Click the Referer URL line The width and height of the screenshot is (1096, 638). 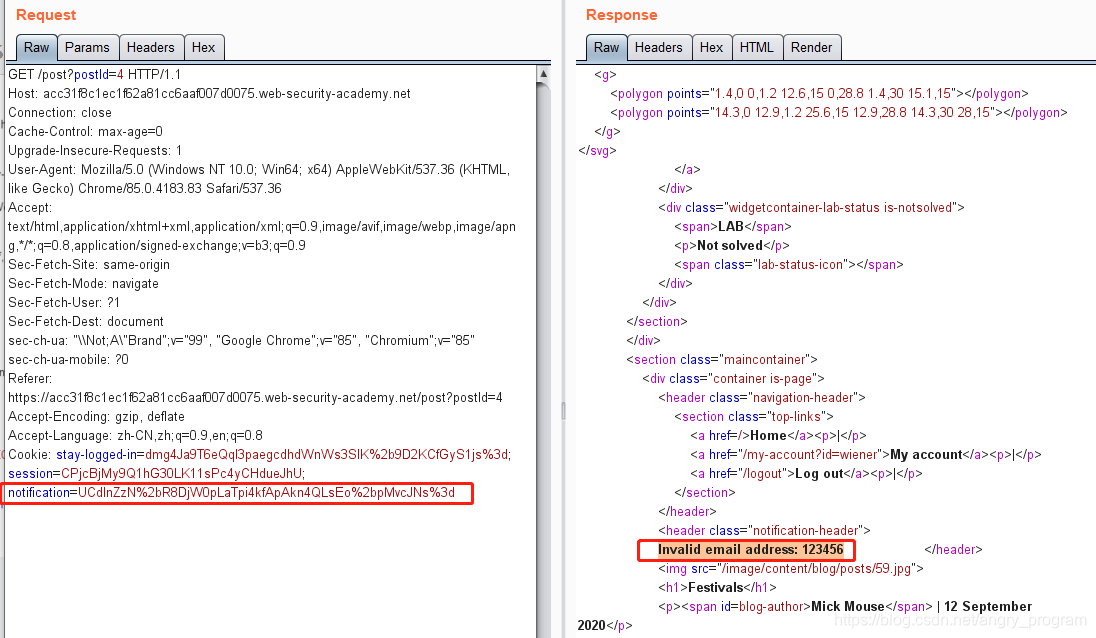point(255,398)
